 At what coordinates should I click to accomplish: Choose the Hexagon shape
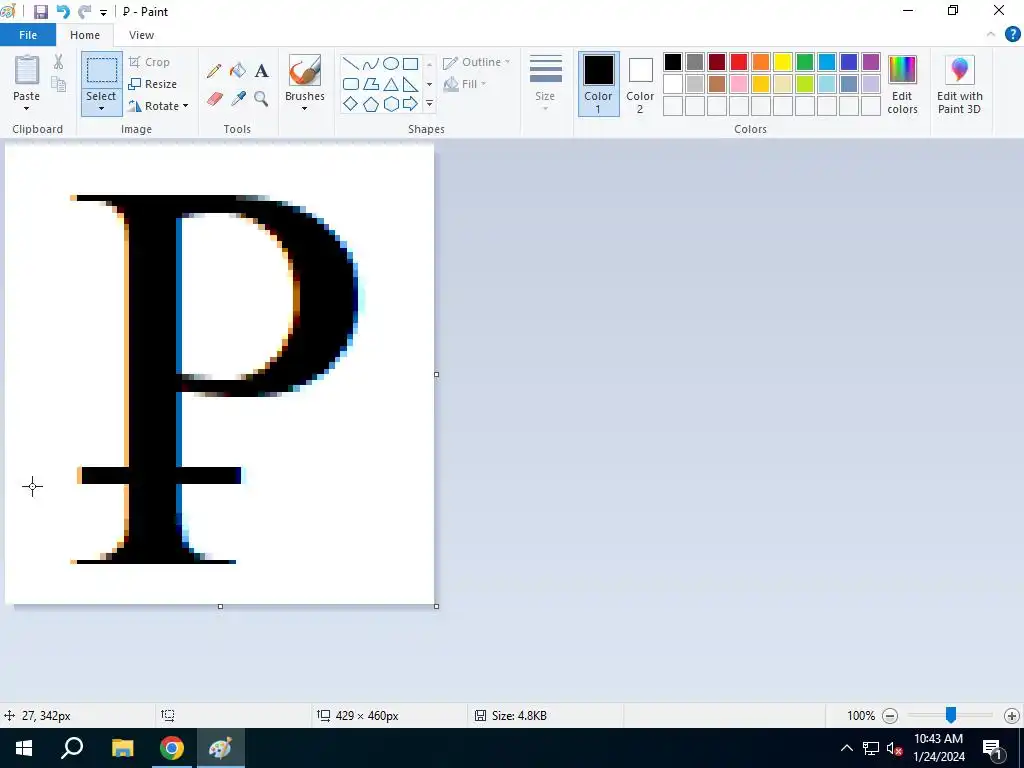click(391, 104)
